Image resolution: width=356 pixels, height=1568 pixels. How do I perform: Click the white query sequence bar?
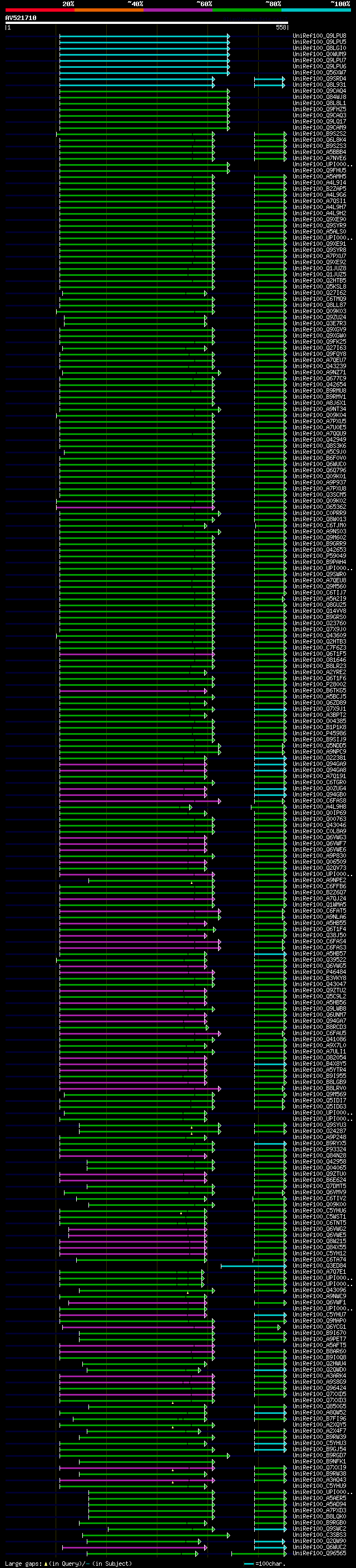(147, 23)
